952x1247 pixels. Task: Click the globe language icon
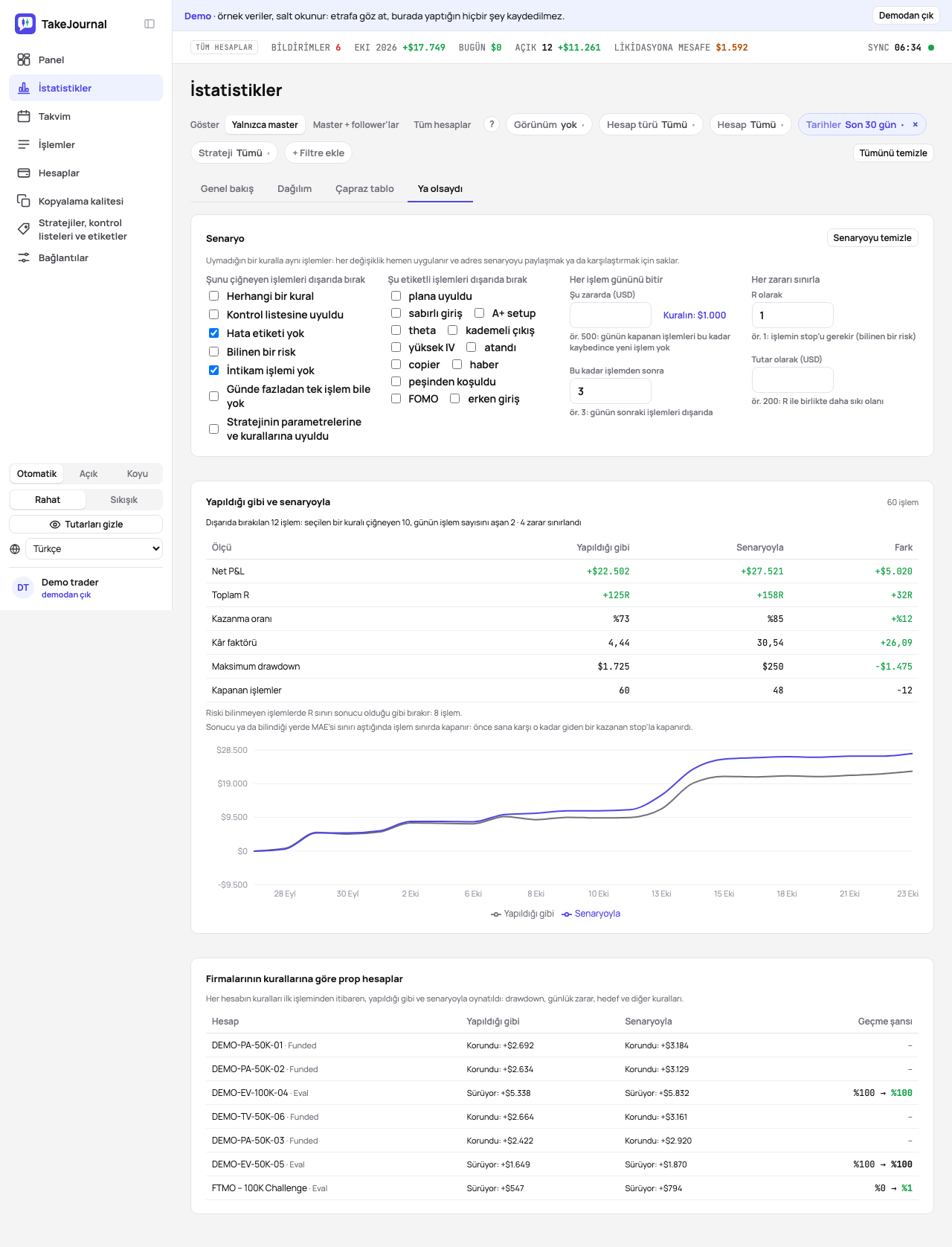tap(15, 549)
